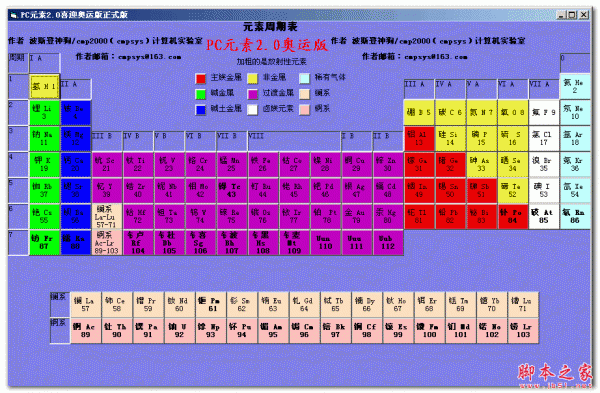
Task: Click the mercury Hg 80 cell
Action: [x=388, y=217]
